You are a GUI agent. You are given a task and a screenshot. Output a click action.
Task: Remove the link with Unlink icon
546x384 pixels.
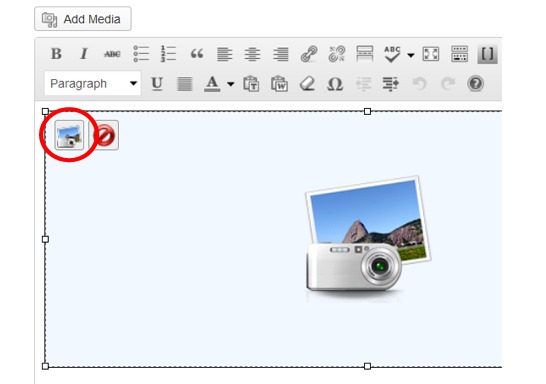[337, 54]
